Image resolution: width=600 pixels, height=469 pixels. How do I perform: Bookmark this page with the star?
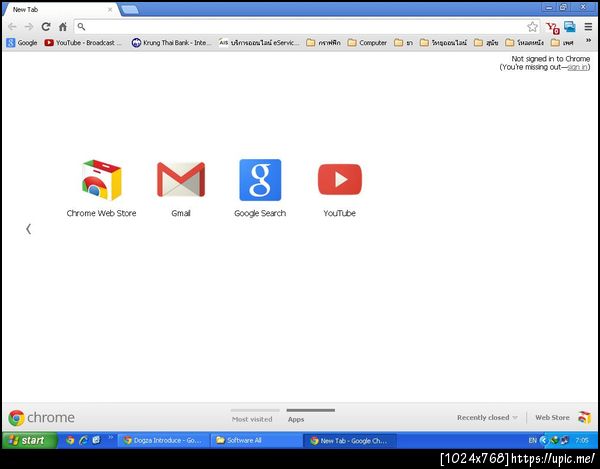tap(532, 26)
